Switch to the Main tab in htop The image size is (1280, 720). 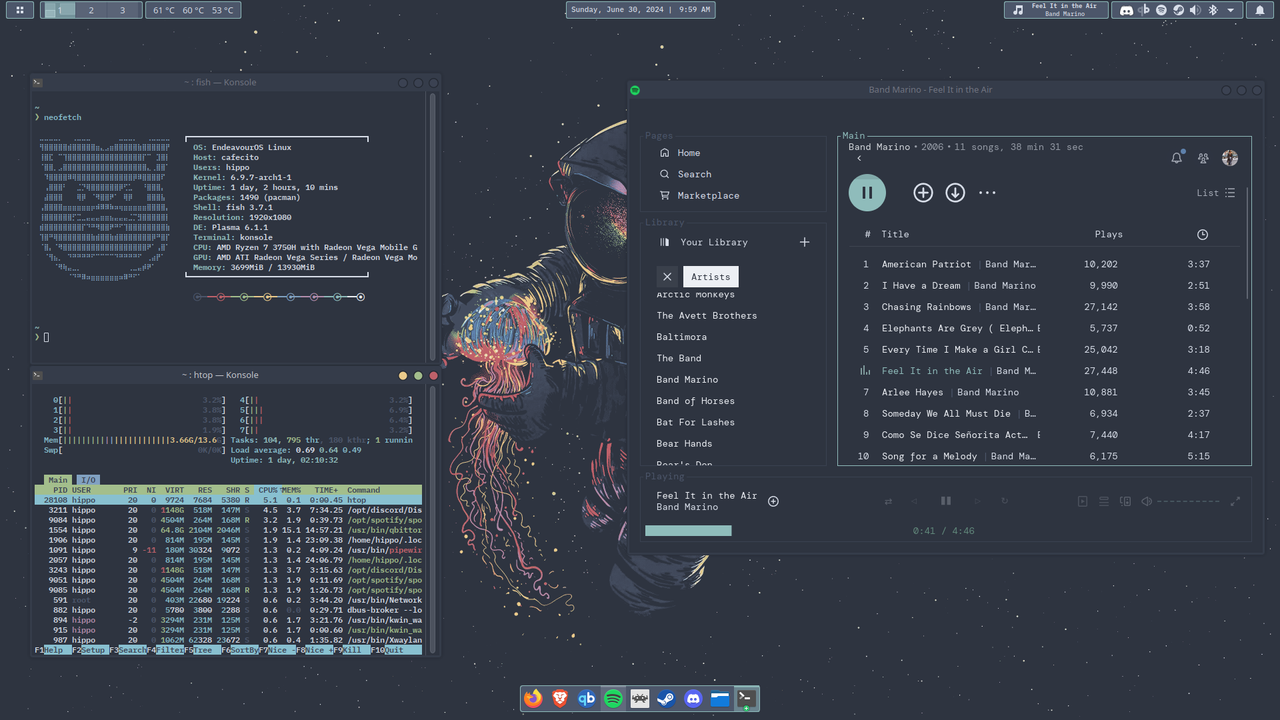[x=58, y=480]
